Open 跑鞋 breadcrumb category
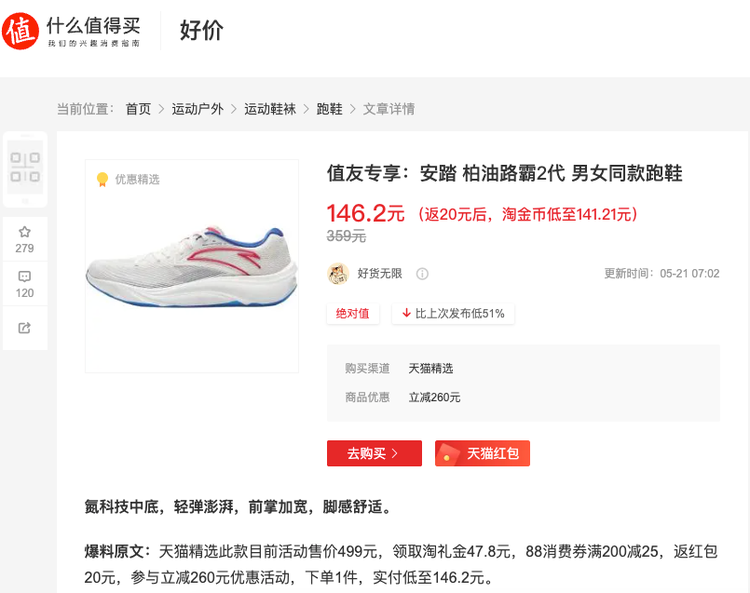Screen dimensions: 750x593 330,109
